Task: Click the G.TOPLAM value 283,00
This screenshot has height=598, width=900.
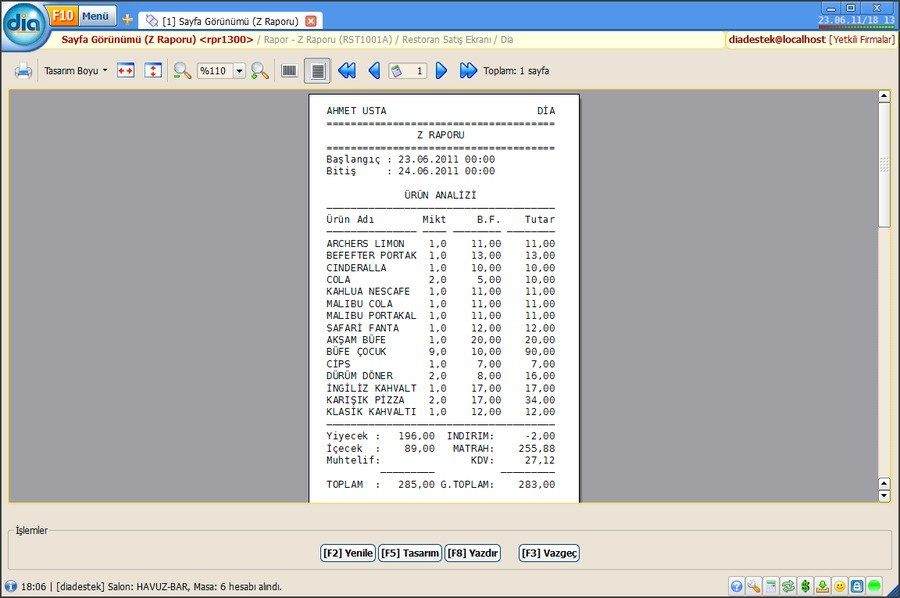Action: [x=536, y=484]
